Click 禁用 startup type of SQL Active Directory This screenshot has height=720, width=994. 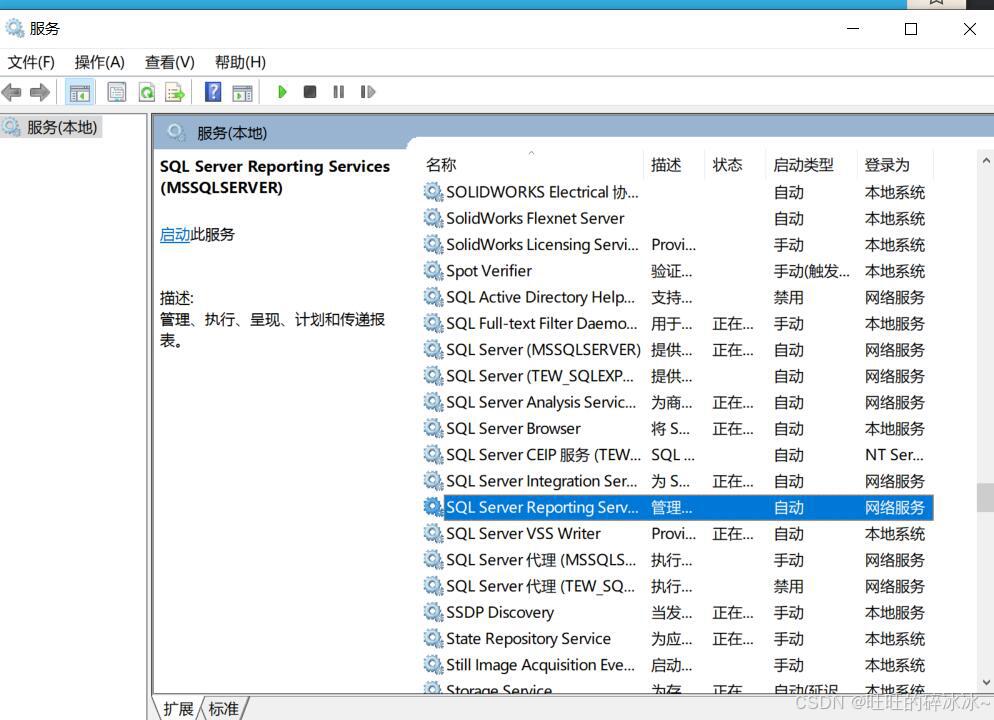pos(788,297)
